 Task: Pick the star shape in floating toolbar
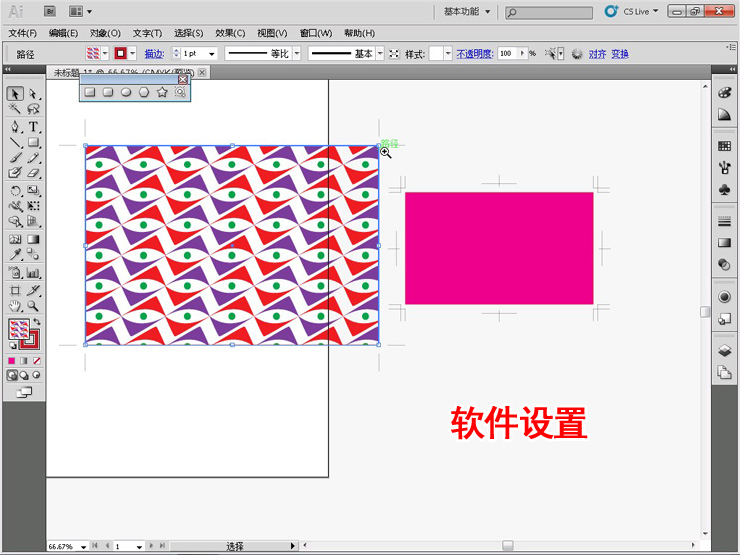click(162, 92)
